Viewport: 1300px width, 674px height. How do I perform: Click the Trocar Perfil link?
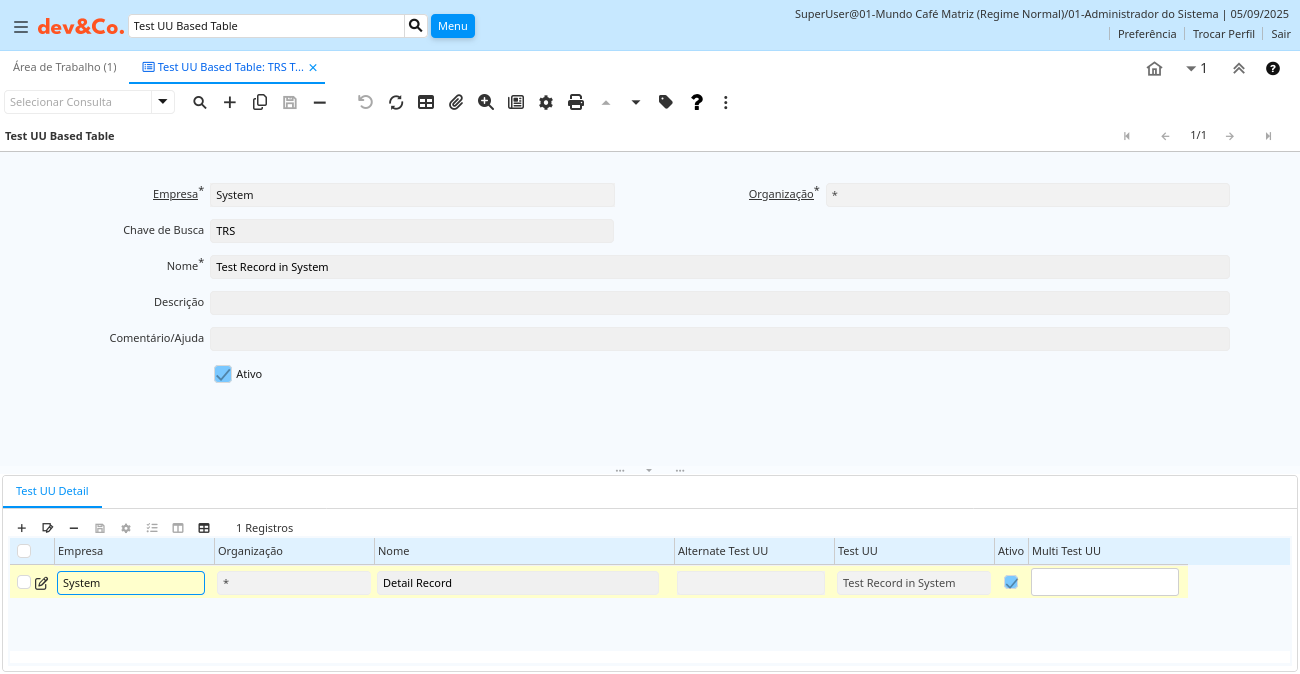coord(1223,34)
